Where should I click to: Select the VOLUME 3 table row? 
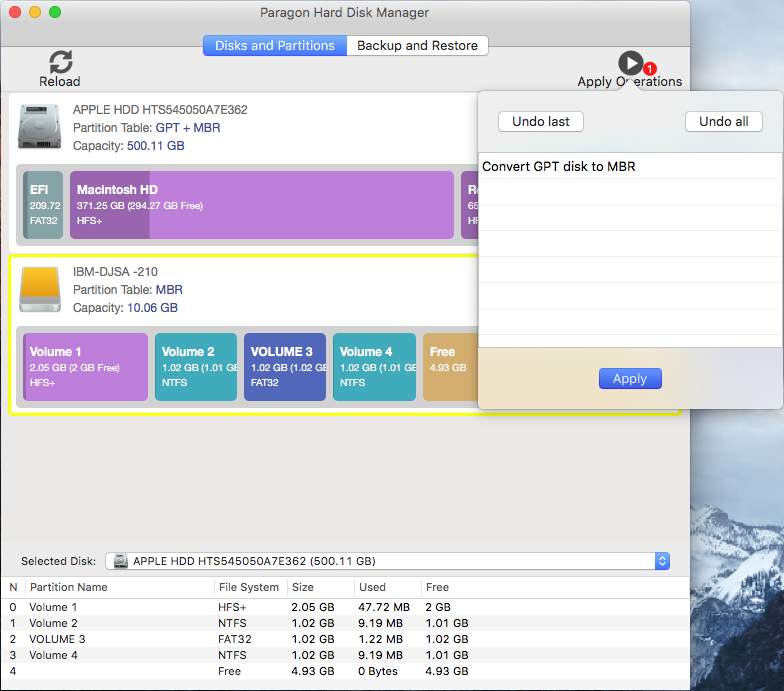coord(345,639)
